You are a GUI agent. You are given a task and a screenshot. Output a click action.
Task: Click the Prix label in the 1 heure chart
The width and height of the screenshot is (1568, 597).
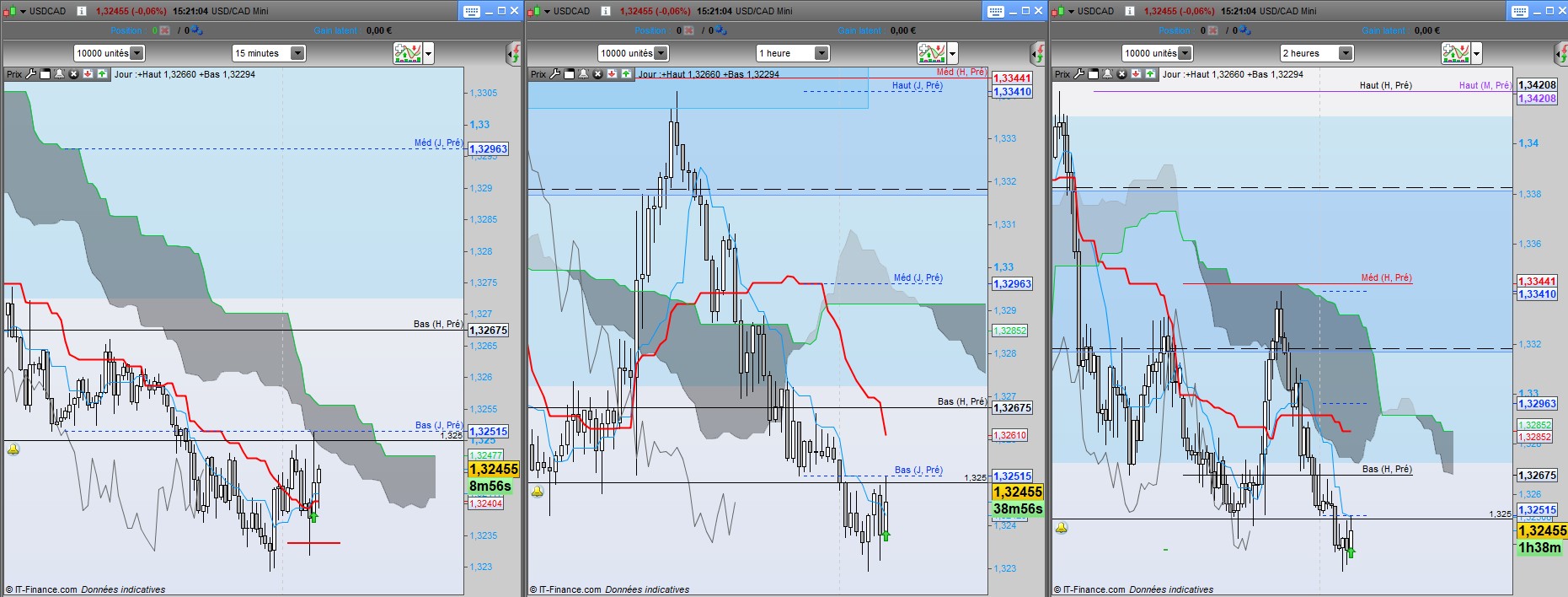coord(538,74)
